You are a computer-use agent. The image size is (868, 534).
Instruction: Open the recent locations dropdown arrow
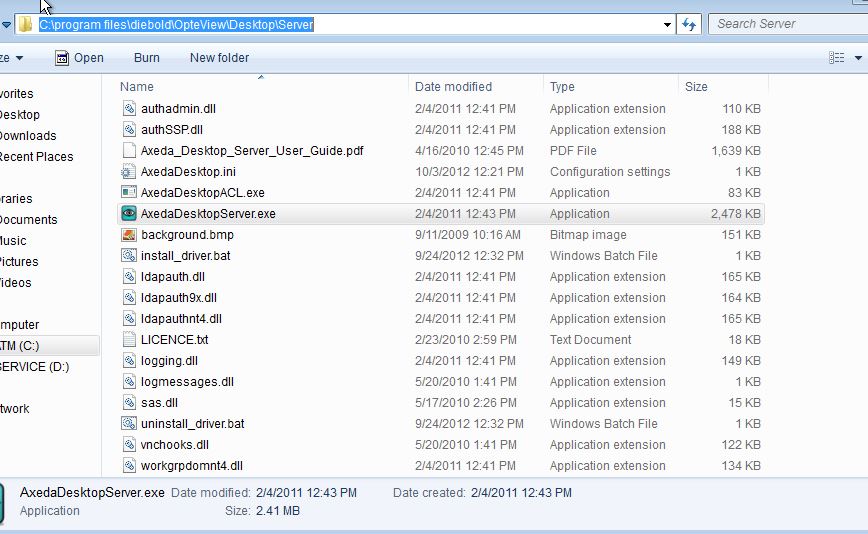click(6, 25)
